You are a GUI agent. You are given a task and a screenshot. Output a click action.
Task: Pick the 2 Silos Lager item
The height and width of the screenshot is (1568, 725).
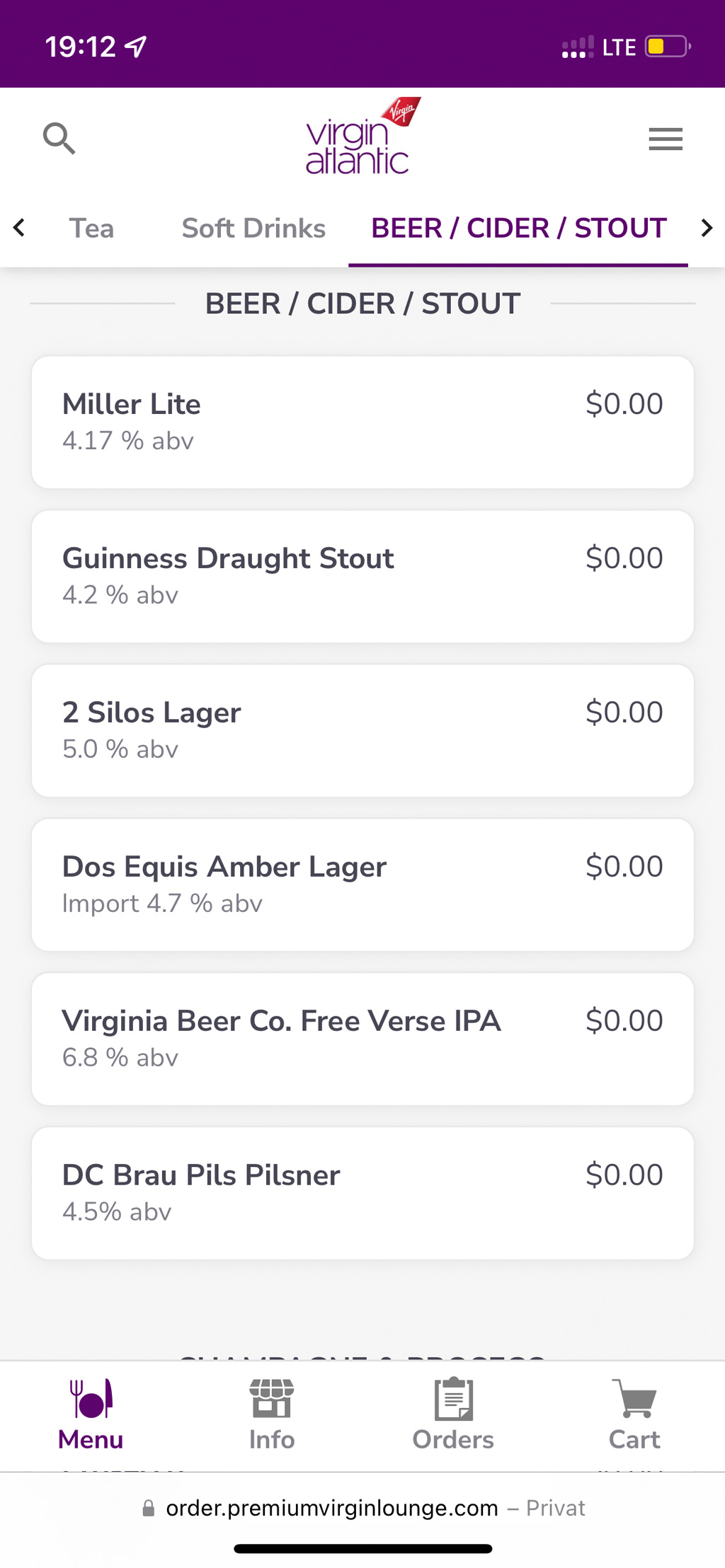point(362,731)
